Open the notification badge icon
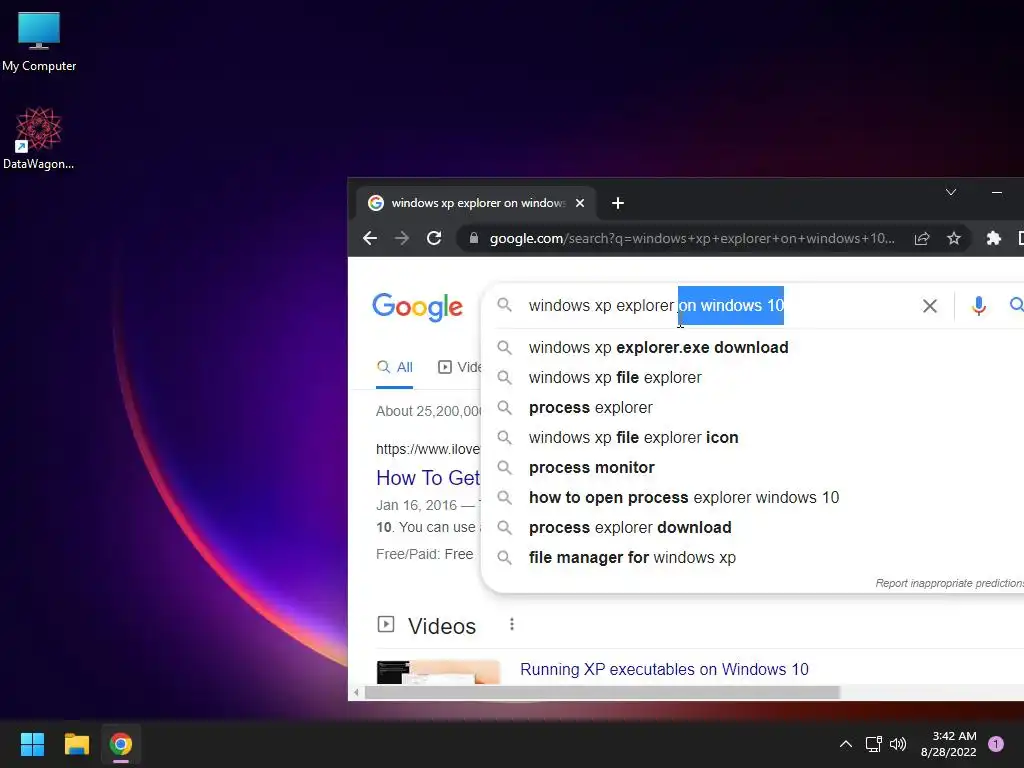Viewport: 1024px width, 768px height. click(x=996, y=744)
